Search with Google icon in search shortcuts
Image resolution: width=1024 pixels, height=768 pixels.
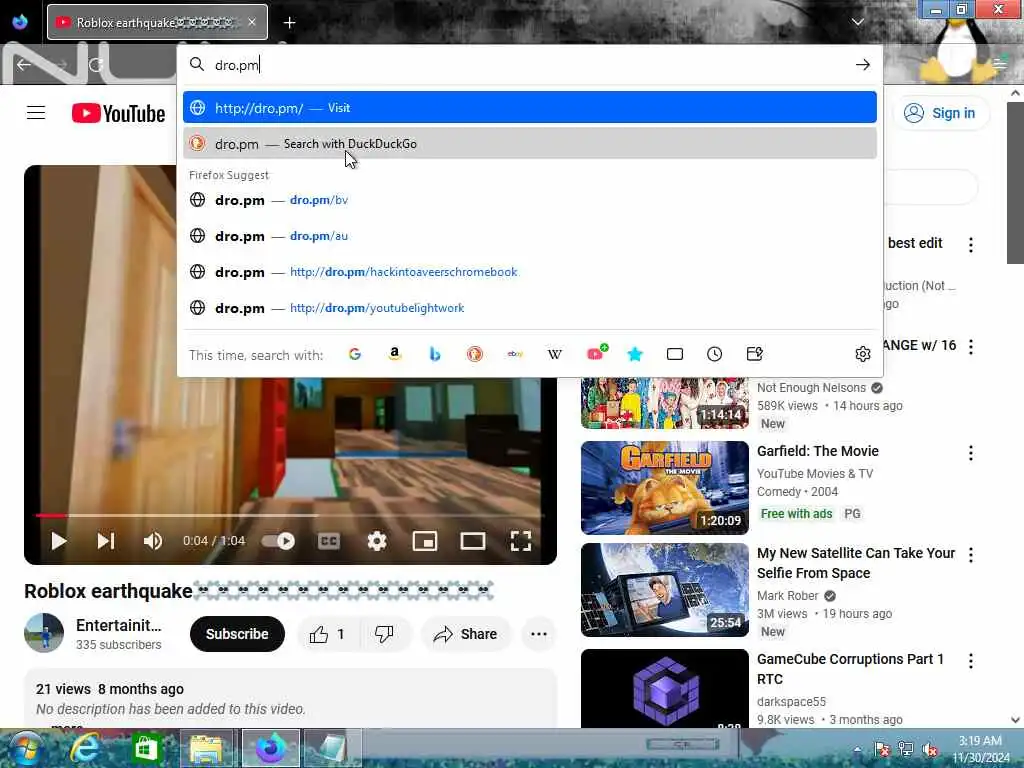[x=355, y=354]
